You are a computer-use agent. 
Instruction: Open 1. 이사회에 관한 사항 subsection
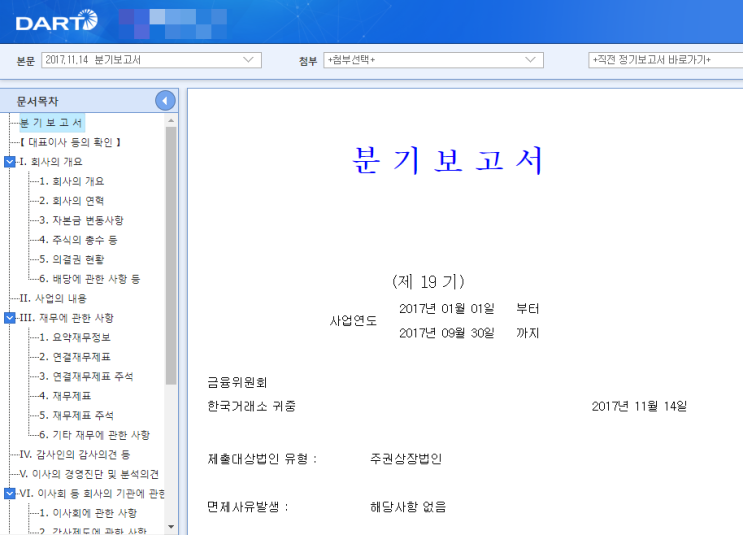coord(88,513)
